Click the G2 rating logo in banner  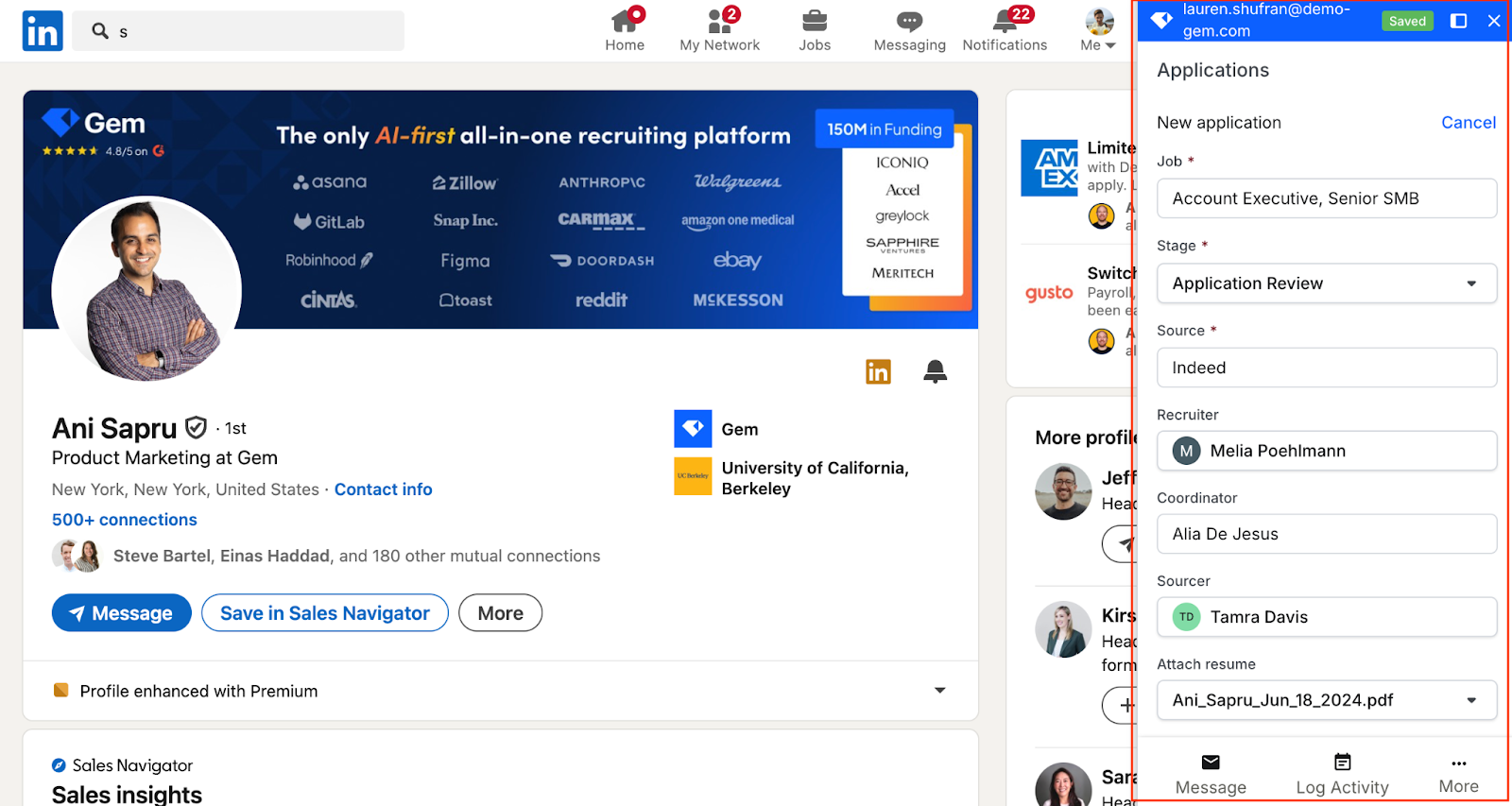point(159,151)
